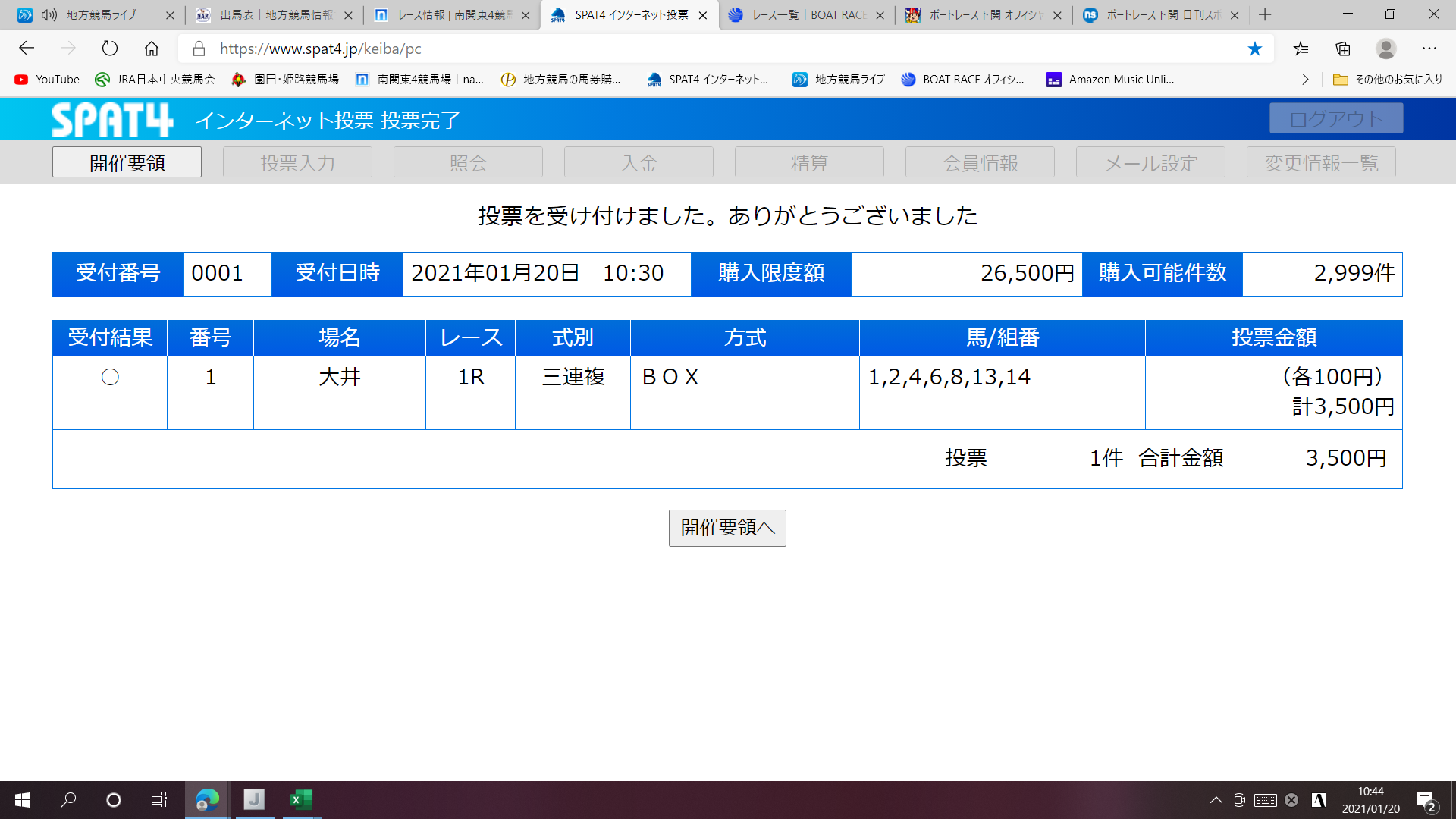Open browser collections icon
This screenshot has width=1456, height=819.
pyautogui.click(x=1343, y=49)
